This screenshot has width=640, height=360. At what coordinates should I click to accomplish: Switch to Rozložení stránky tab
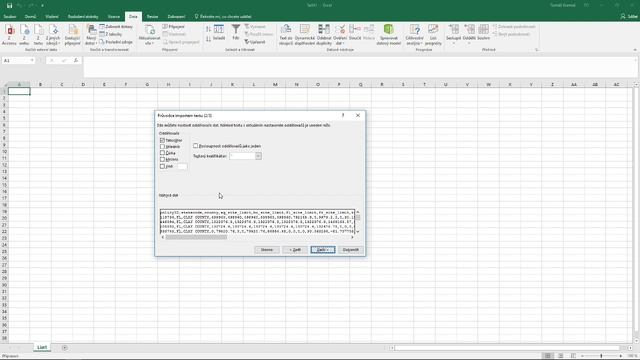[x=83, y=17]
